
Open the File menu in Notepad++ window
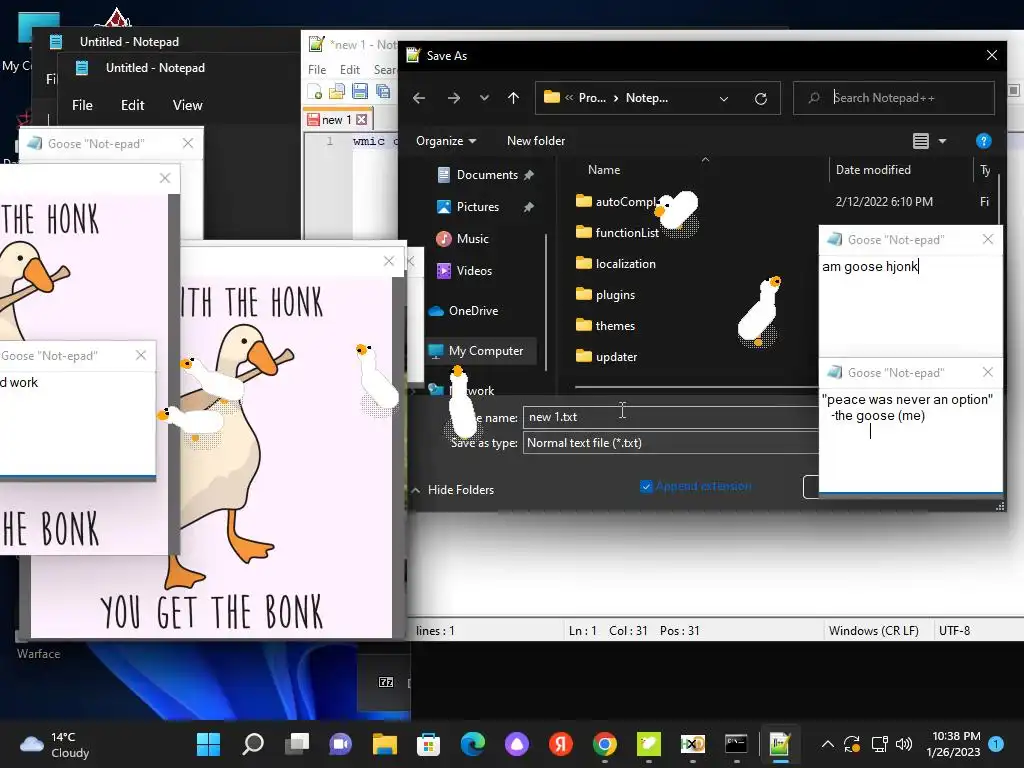click(x=317, y=70)
